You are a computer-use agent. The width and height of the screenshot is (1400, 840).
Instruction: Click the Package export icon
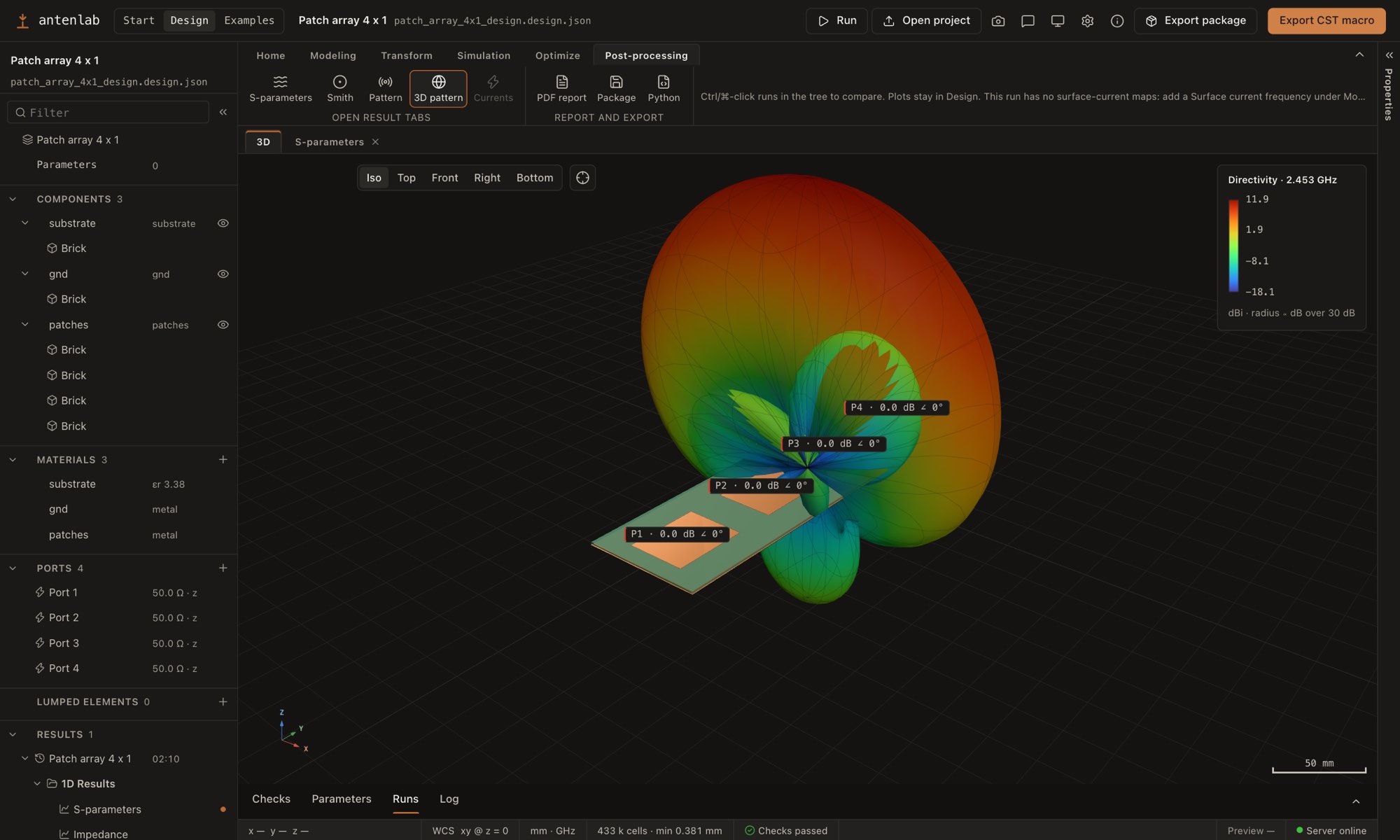[x=616, y=89]
